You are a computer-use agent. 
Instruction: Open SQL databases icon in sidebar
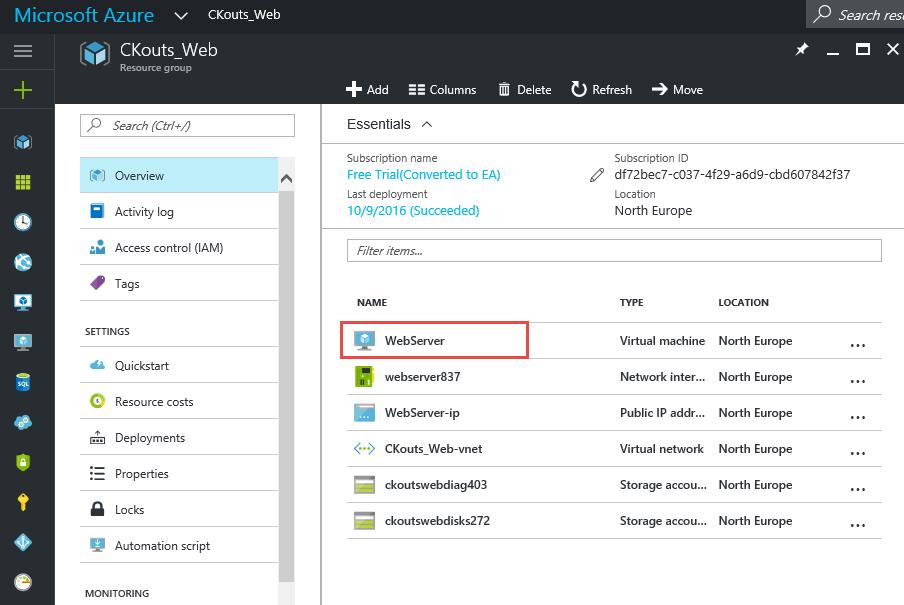[23, 382]
